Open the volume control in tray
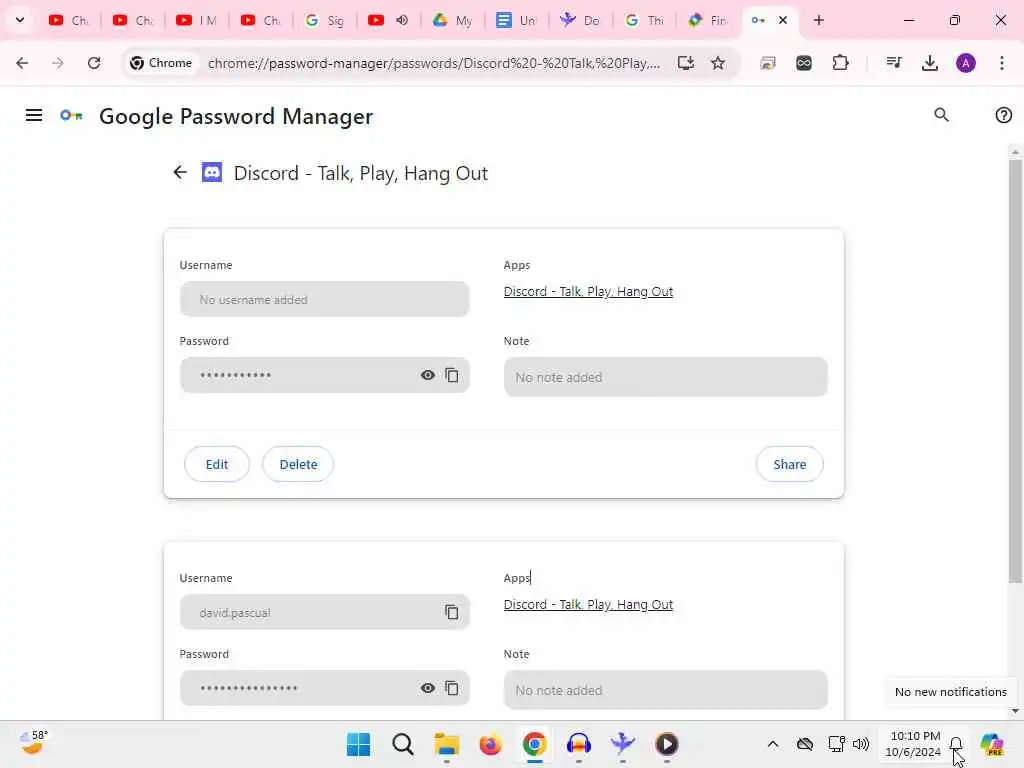 tap(861, 744)
